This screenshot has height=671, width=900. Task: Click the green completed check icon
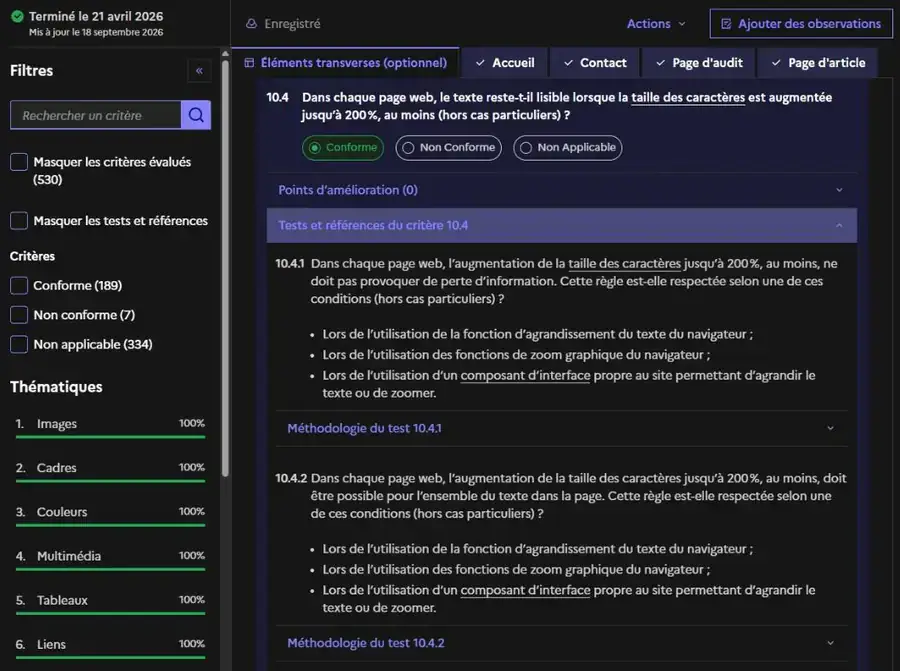pyautogui.click(x=18, y=16)
